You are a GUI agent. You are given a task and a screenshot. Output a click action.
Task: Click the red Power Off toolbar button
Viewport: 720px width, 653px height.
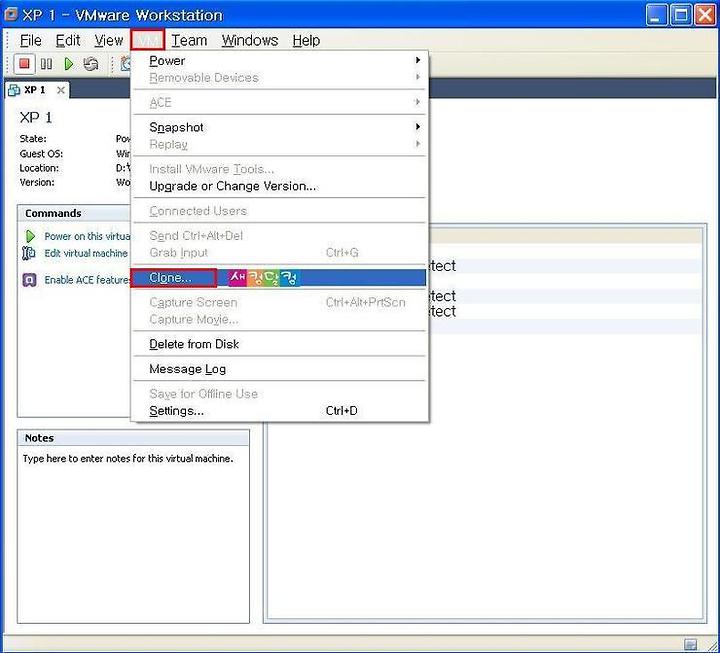coord(24,63)
